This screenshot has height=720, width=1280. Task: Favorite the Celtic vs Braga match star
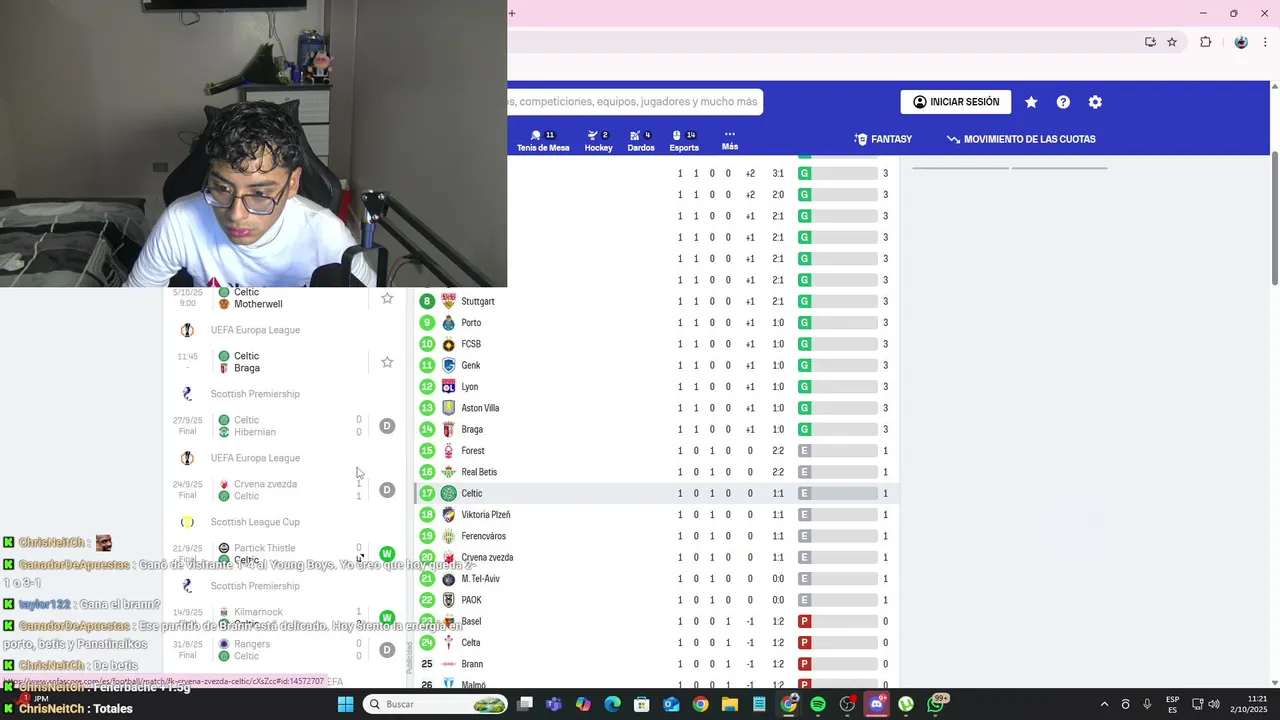[x=387, y=362]
